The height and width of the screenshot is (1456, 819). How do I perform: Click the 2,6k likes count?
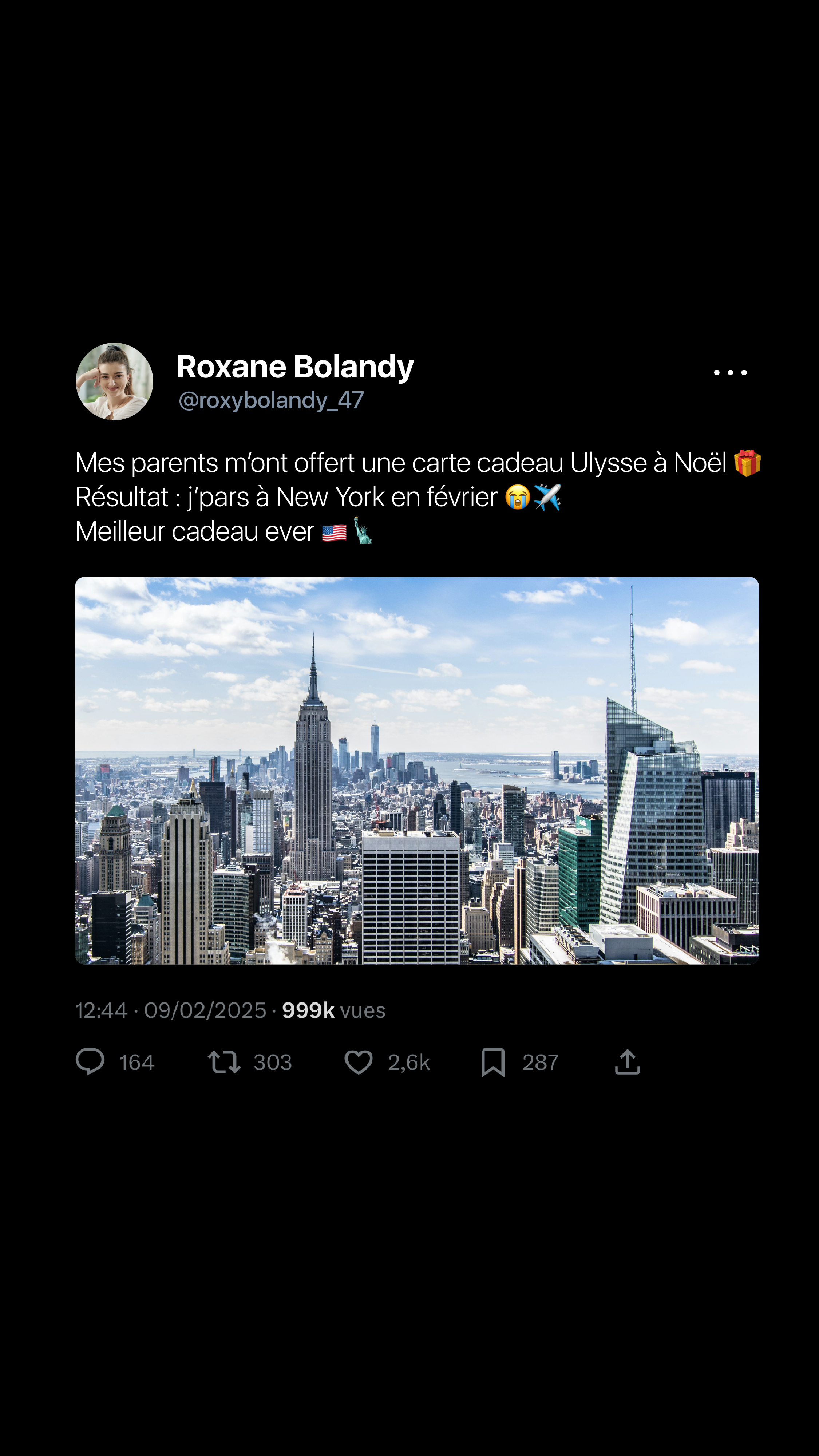click(409, 1063)
